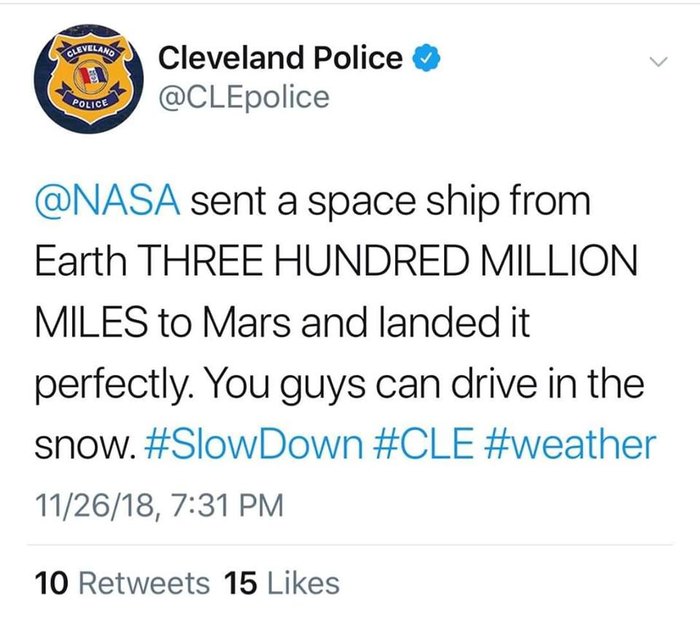This screenshot has width=700, height=618.
Task: Click the flag emblem in badge center
Action: (x=90, y=77)
